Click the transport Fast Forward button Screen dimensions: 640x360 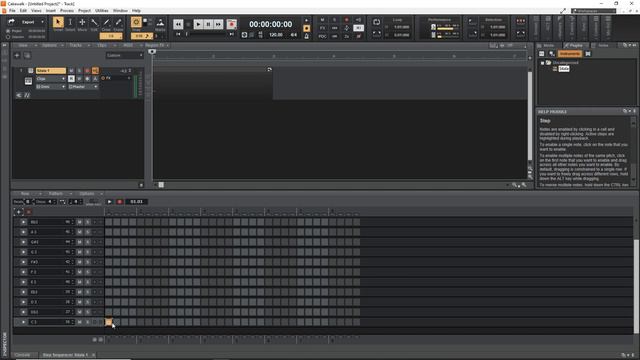click(x=218, y=24)
